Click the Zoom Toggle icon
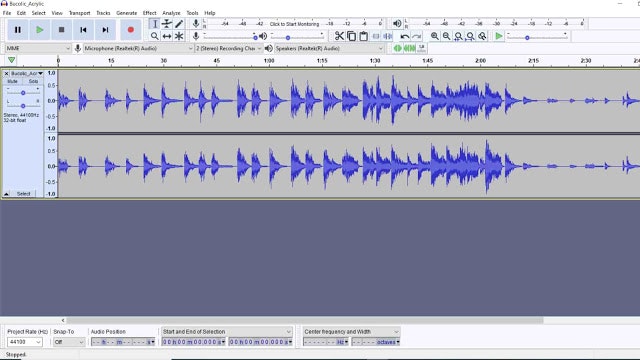This screenshot has width=640, height=360. click(x=482, y=36)
